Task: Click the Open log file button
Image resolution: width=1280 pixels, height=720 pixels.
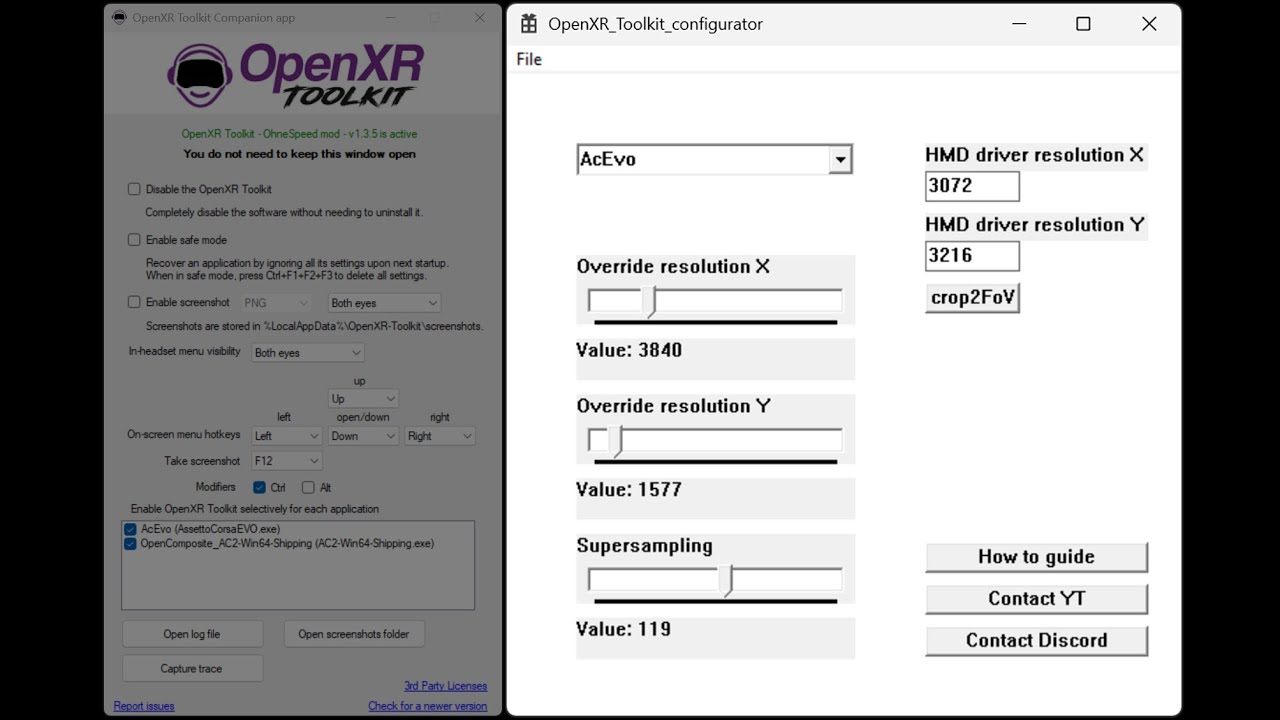Action: pos(192,634)
